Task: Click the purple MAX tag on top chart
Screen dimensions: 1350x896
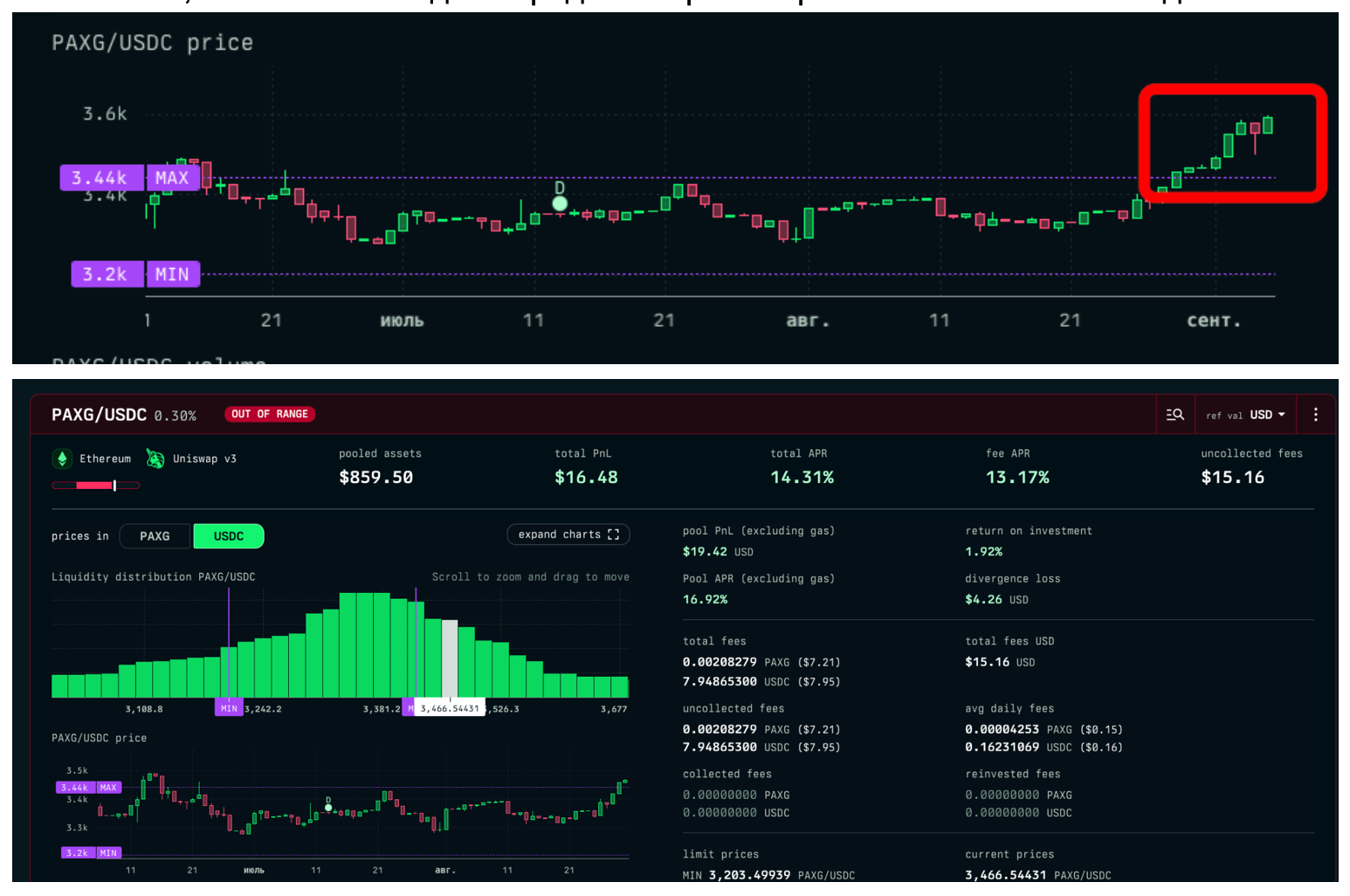Action: click(172, 178)
